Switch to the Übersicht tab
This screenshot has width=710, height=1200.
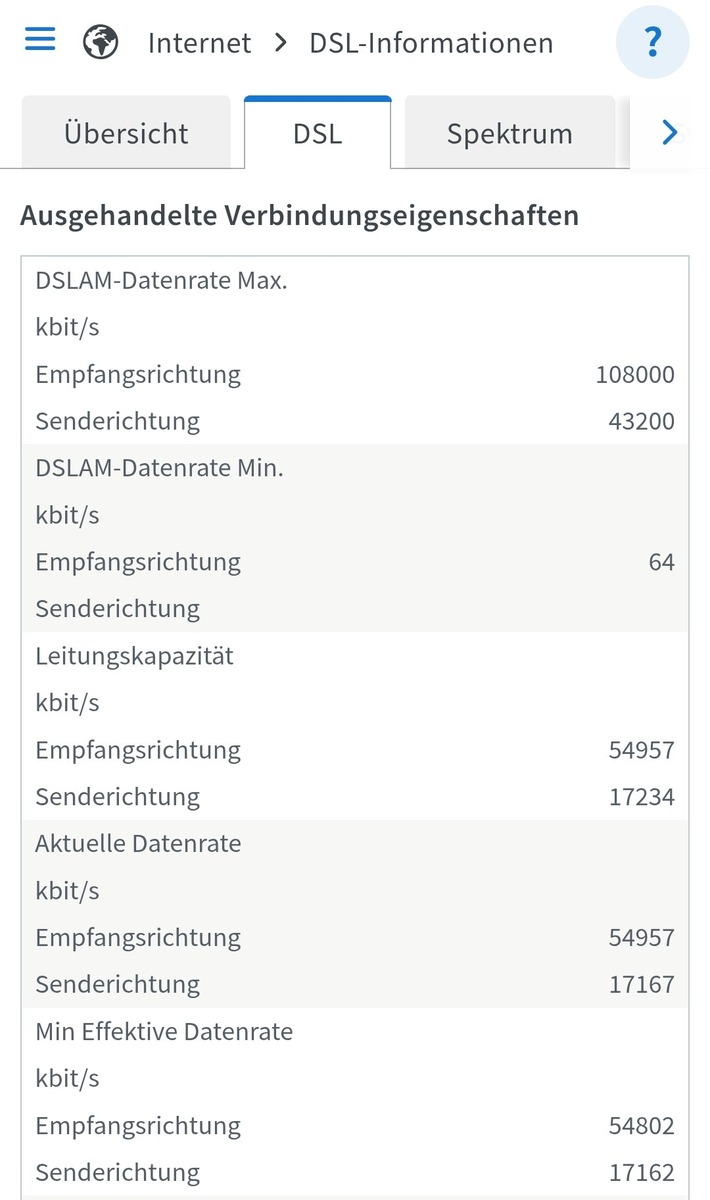click(126, 133)
